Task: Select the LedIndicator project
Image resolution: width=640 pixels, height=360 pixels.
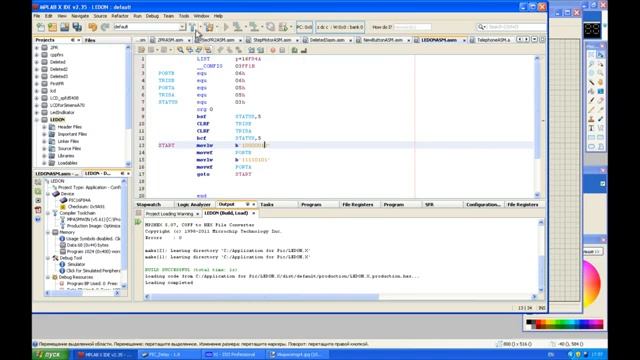Action: point(62,113)
